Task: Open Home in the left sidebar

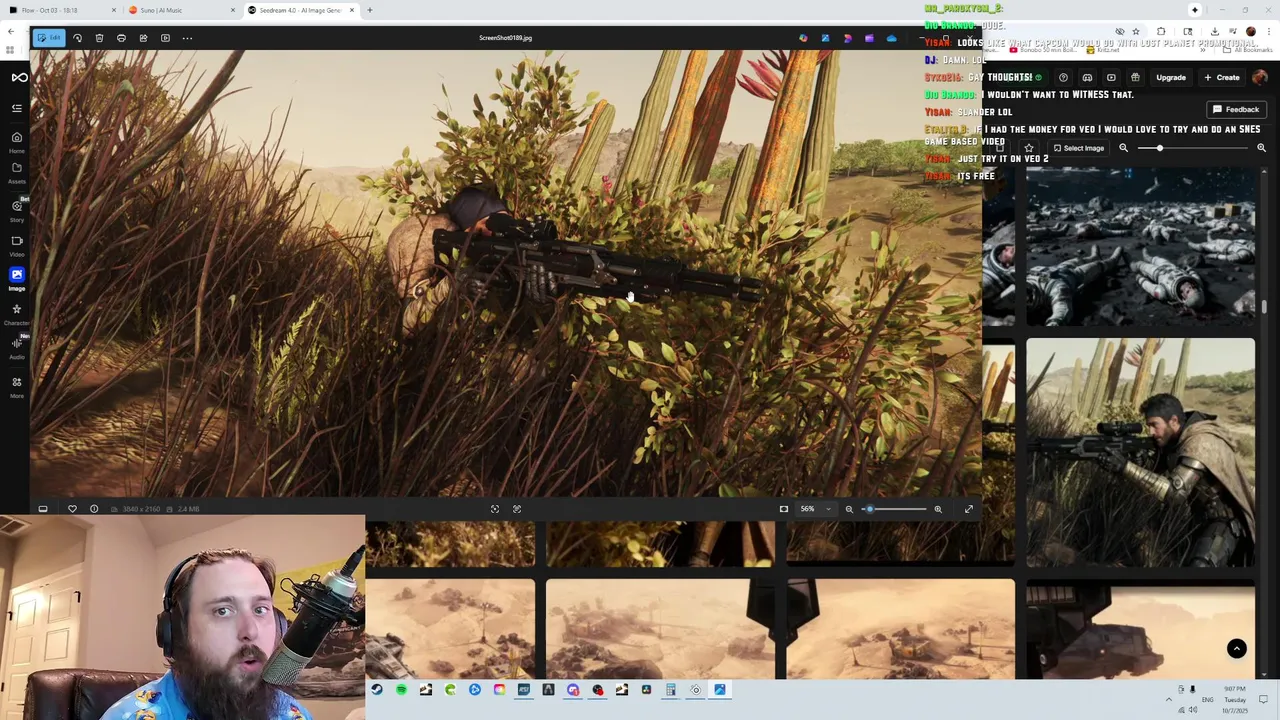Action: (17, 141)
